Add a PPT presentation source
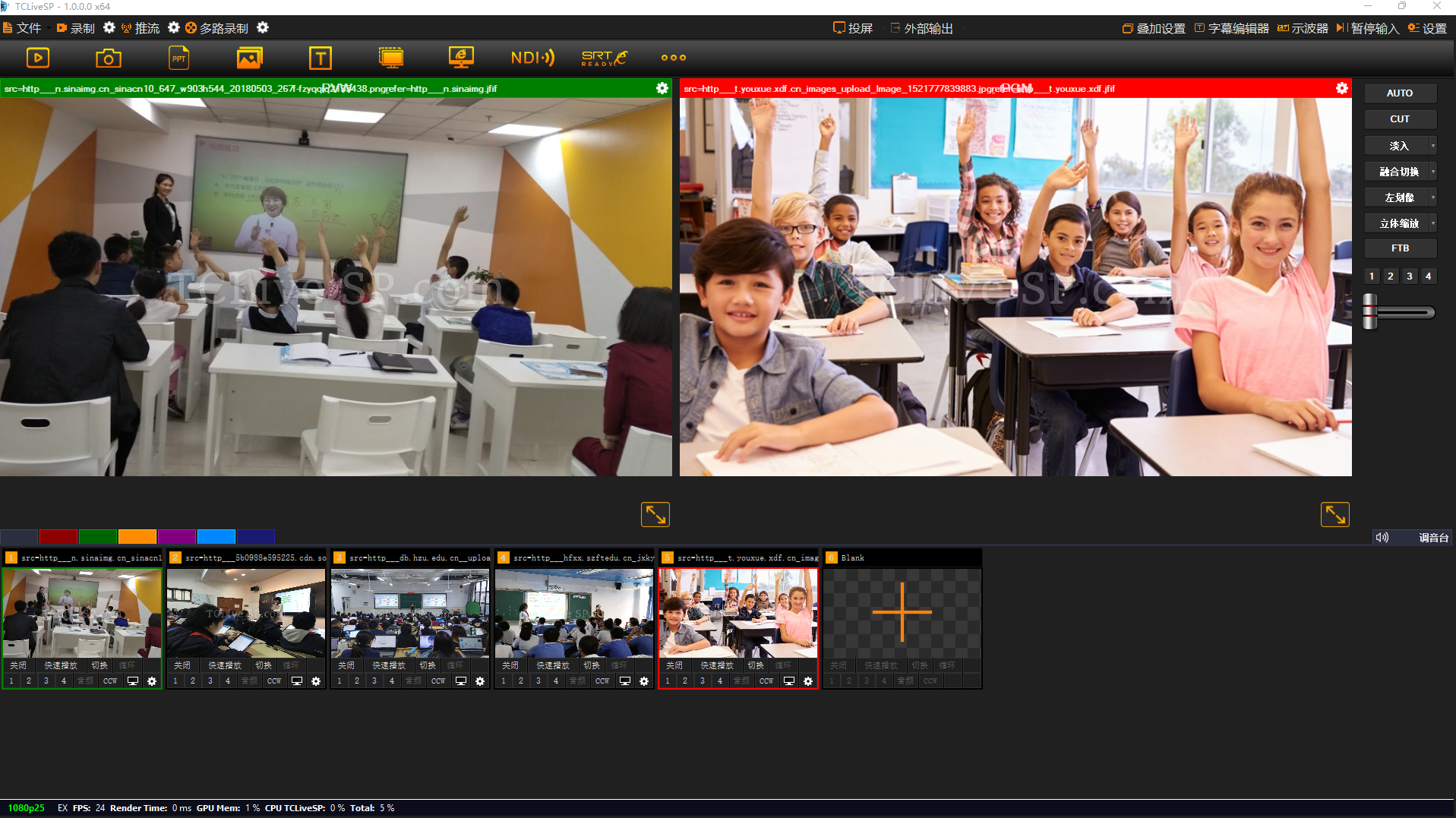Viewport: 1456px width, 818px height. coord(178,58)
